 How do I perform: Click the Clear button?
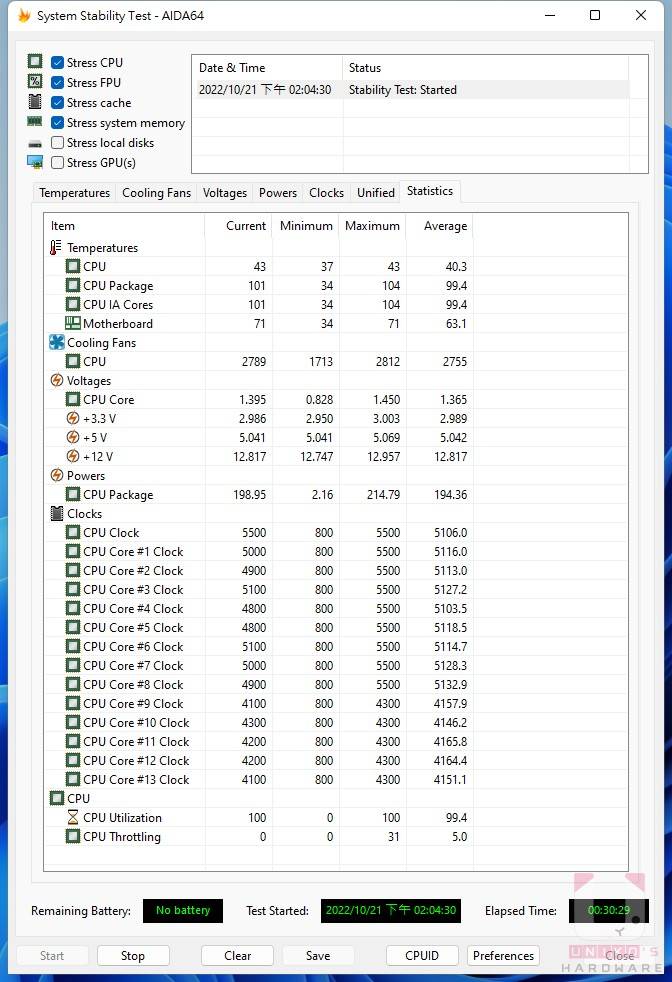237,956
